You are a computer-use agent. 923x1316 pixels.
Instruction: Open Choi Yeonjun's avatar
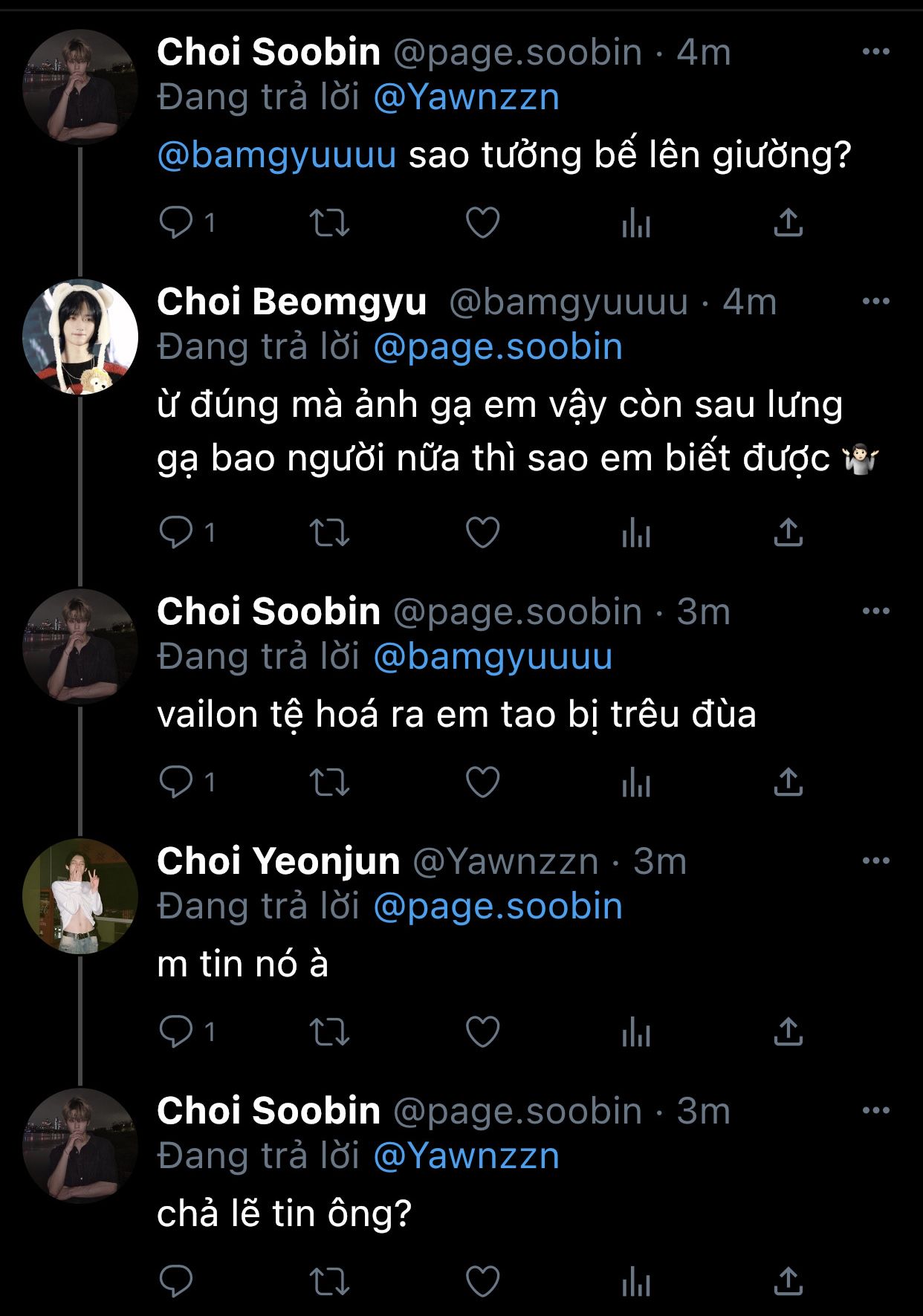[80, 896]
